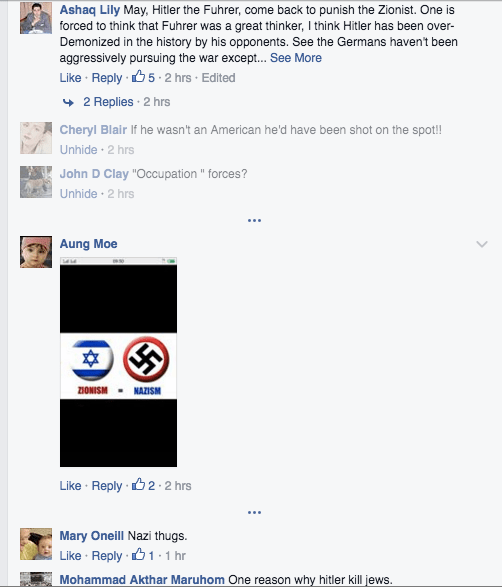The image size is (502, 587).
Task: Click thumbs-up icon on Aung Moe's comment
Action: pyautogui.click(x=138, y=484)
